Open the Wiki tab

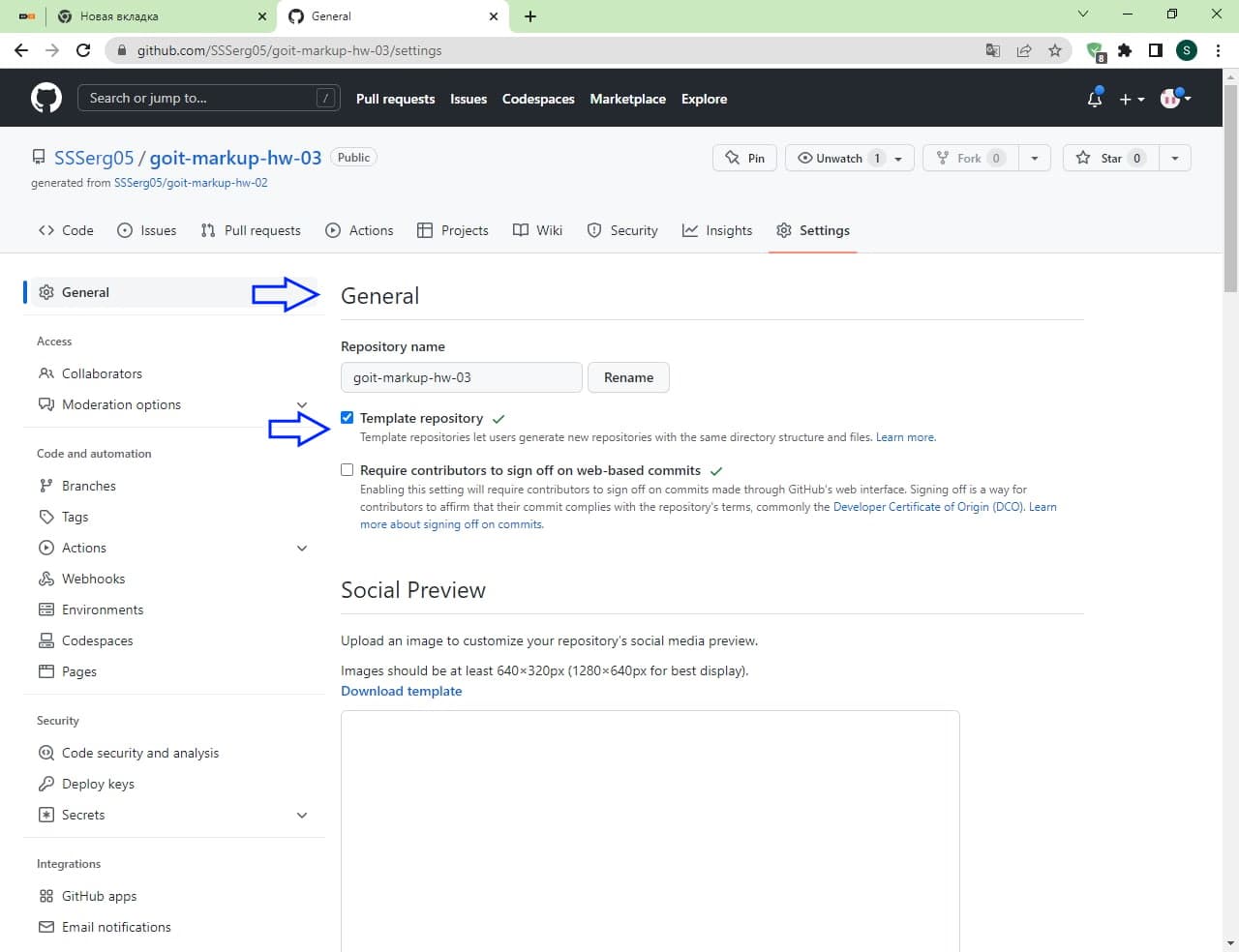click(x=537, y=230)
